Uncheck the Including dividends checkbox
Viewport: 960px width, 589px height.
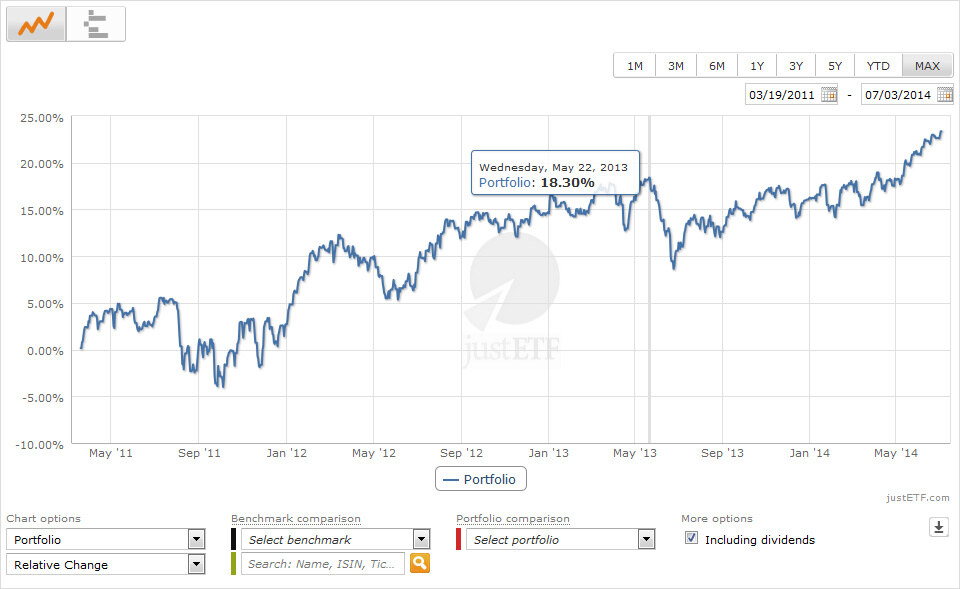click(691, 538)
